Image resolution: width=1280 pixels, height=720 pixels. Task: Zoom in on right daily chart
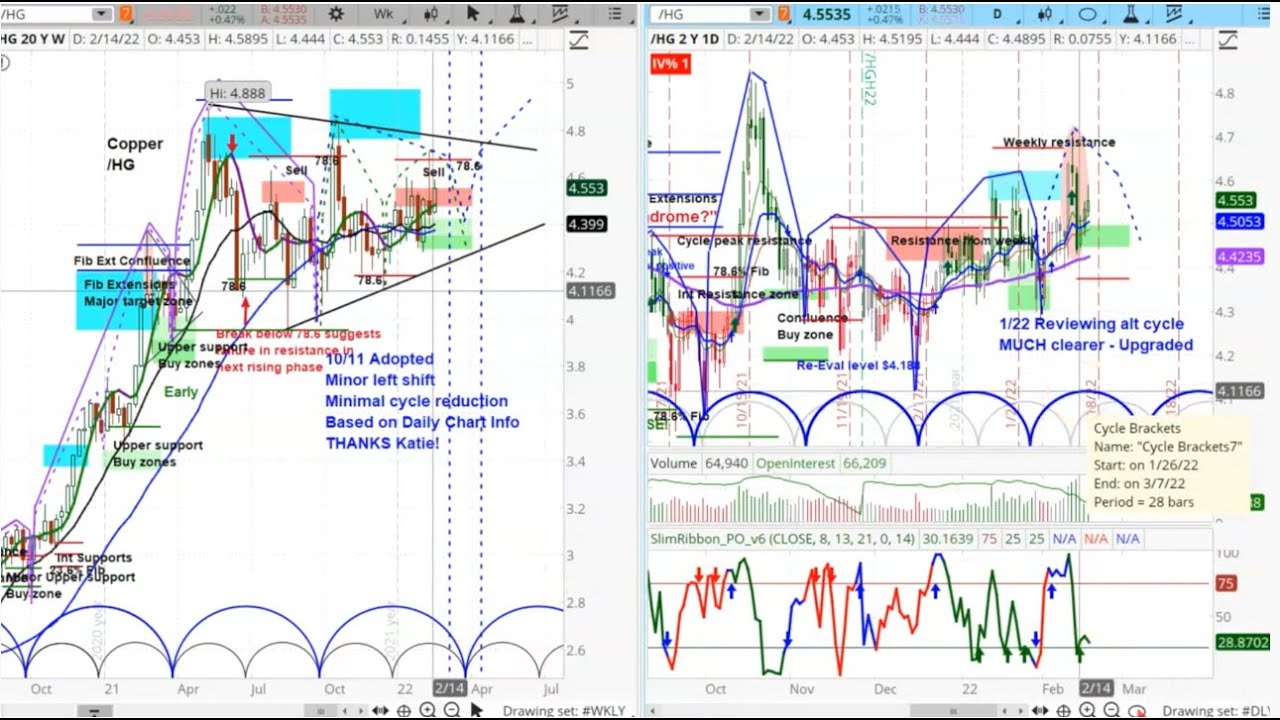click(1087, 710)
